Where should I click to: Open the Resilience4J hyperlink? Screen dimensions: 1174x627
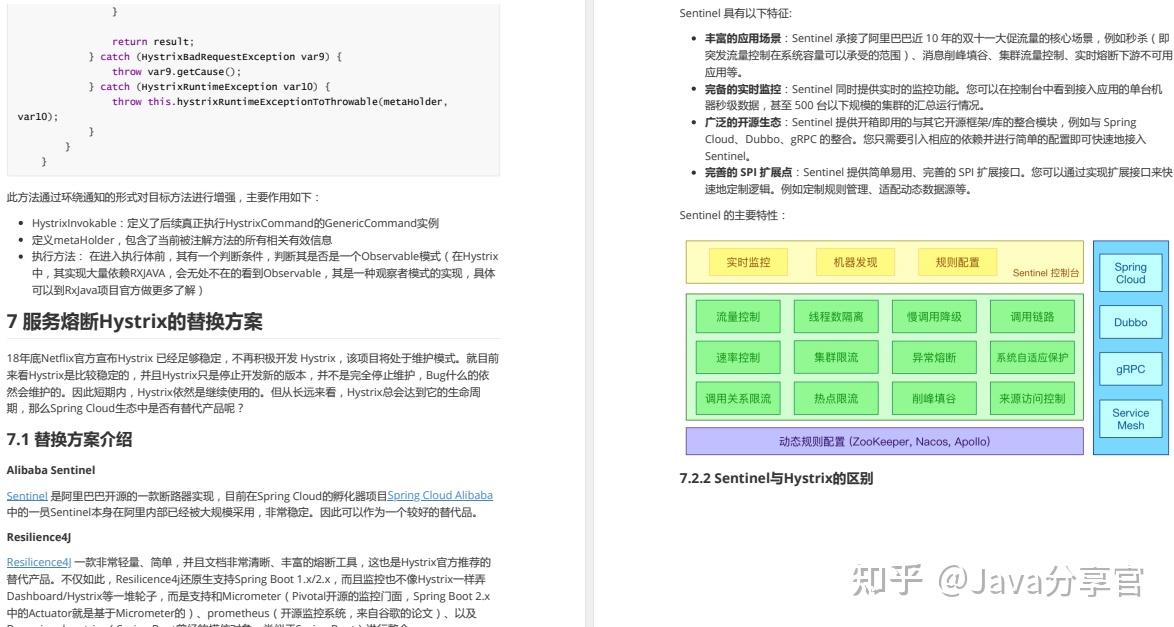pyautogui.click(x=39, y=562)
